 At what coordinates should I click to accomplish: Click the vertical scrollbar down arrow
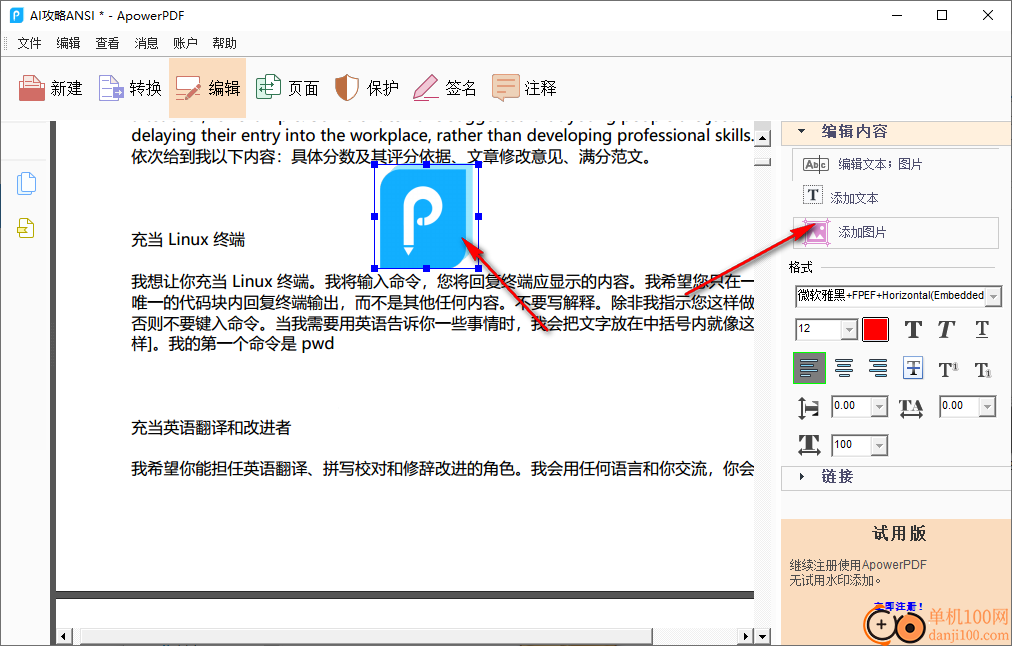(762, 636)
